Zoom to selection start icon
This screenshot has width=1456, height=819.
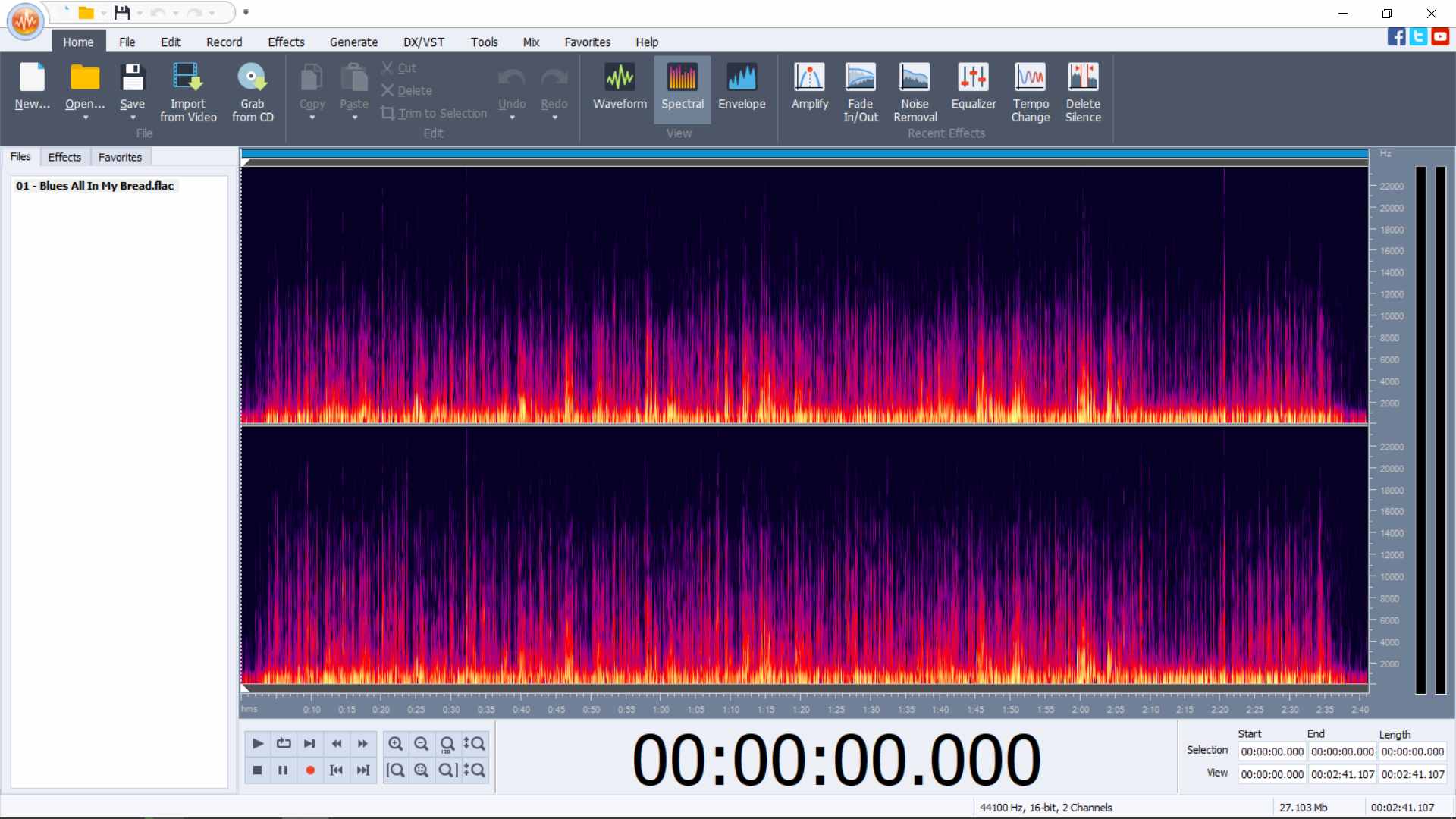[396, 770]
